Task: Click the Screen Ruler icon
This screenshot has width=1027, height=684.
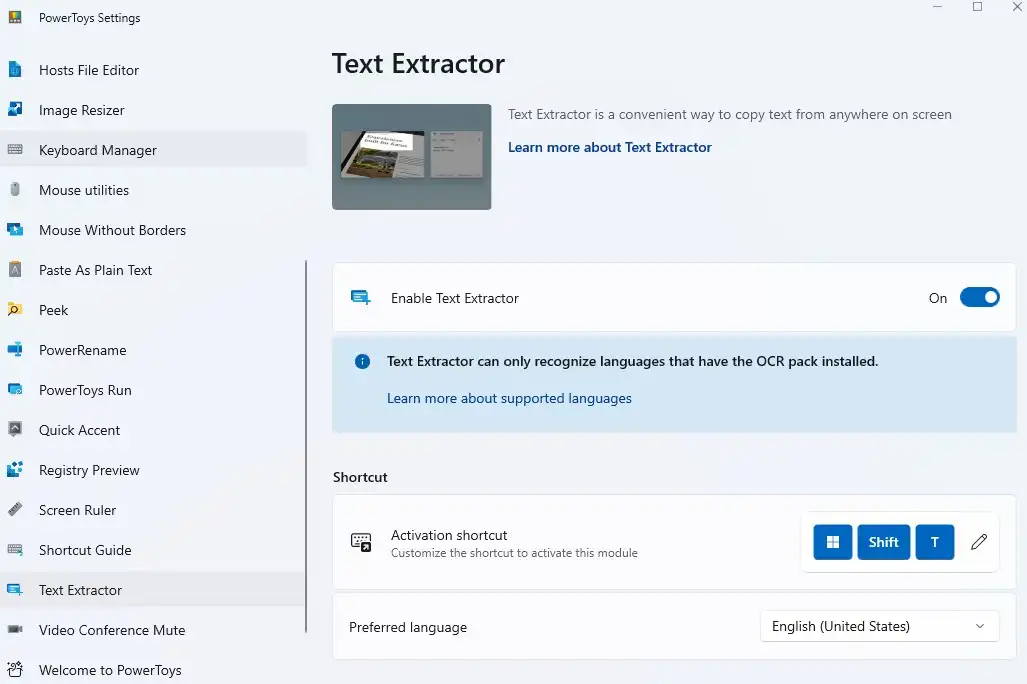Action: (15, 509)
